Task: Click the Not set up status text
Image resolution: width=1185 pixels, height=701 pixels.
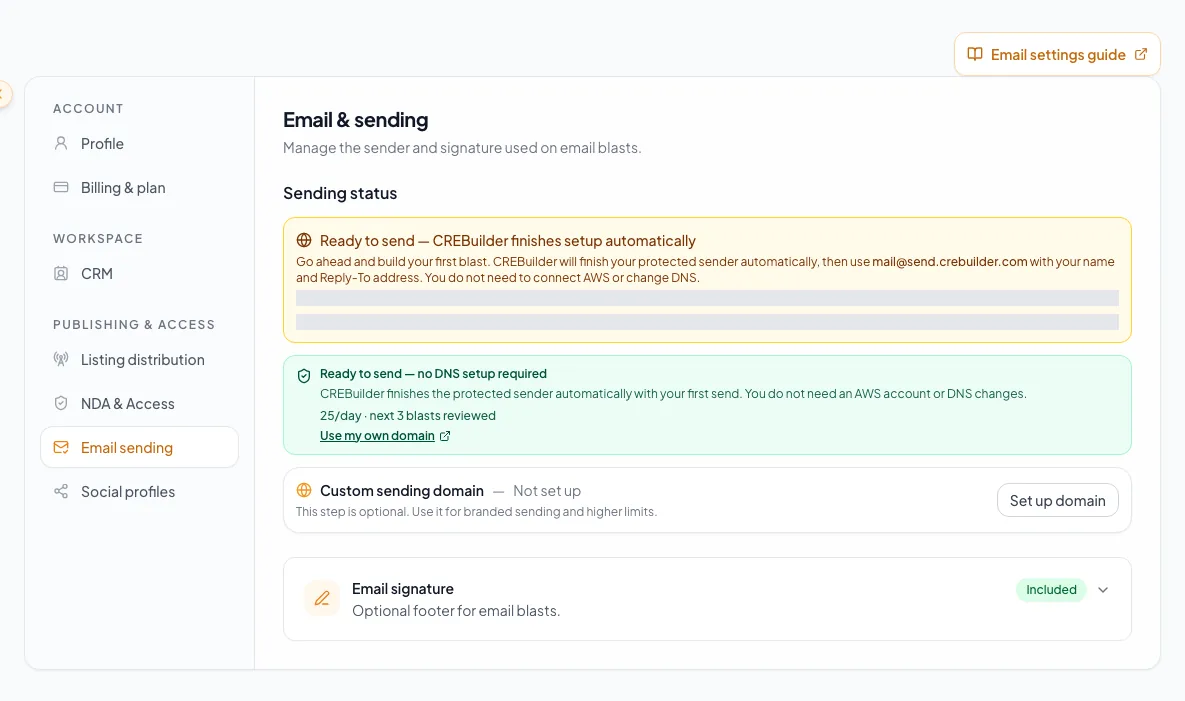Action: click(x=547, y=490)
